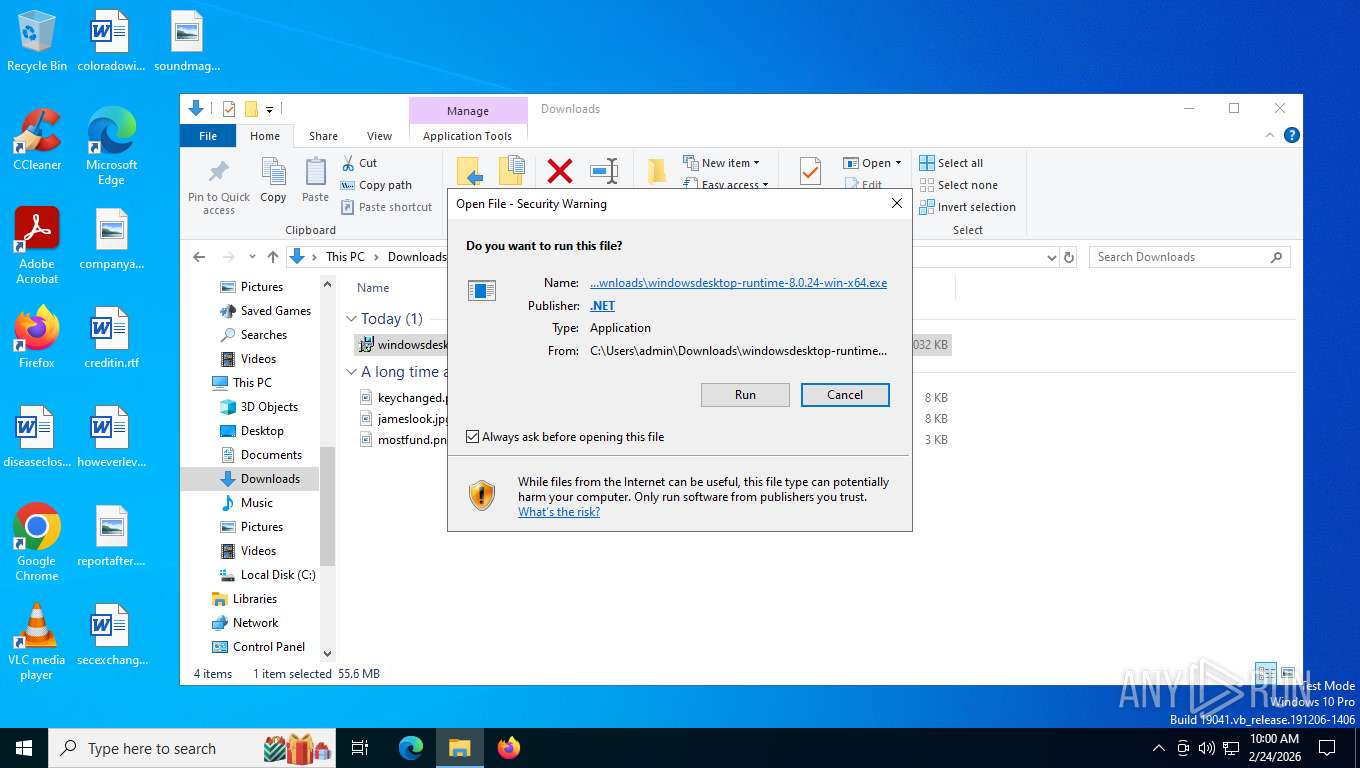Open the recent locations dropdown arrow
This screenshot has height=768, width=1360.
click(x=252, y=257)
